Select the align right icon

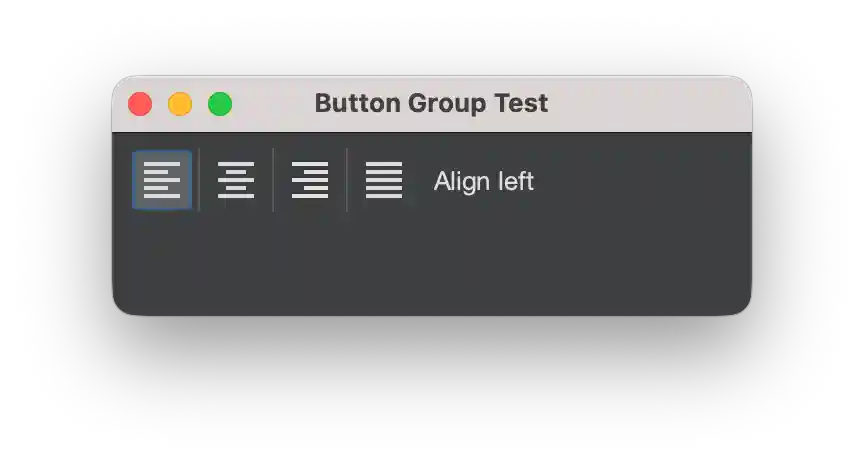coord(310,180)
